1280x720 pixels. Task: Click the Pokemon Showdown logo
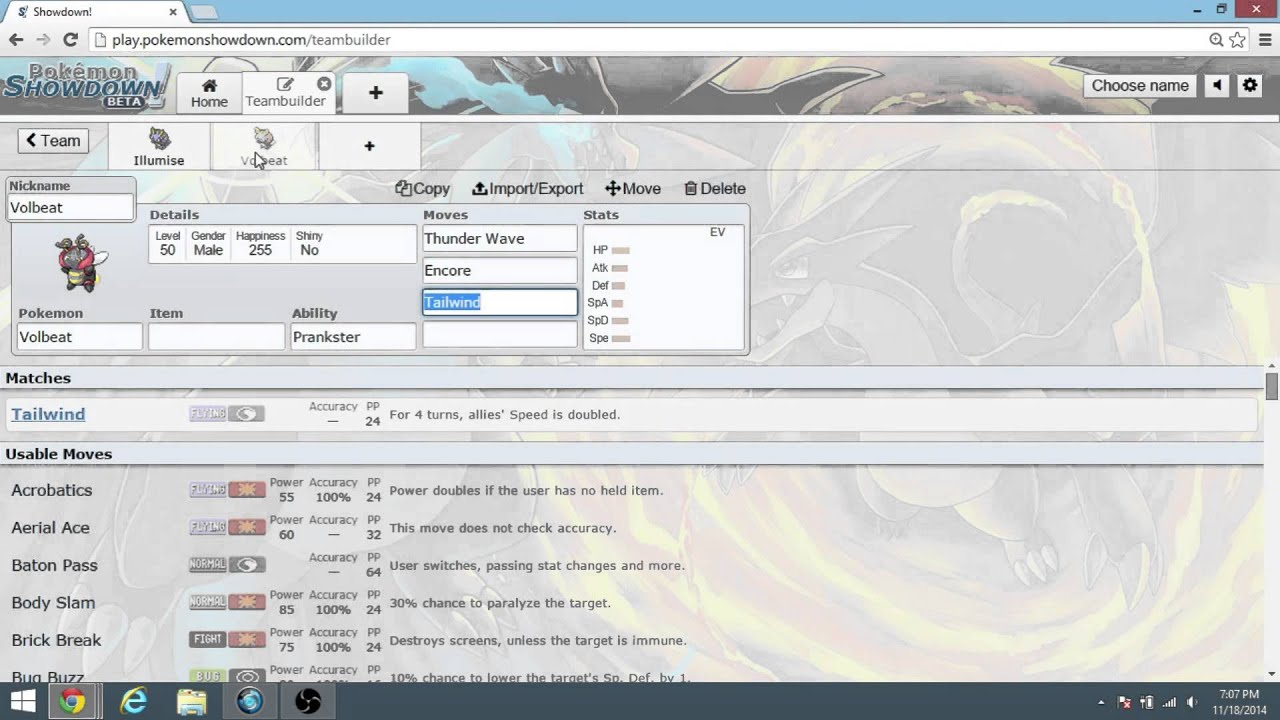point(85,86)
